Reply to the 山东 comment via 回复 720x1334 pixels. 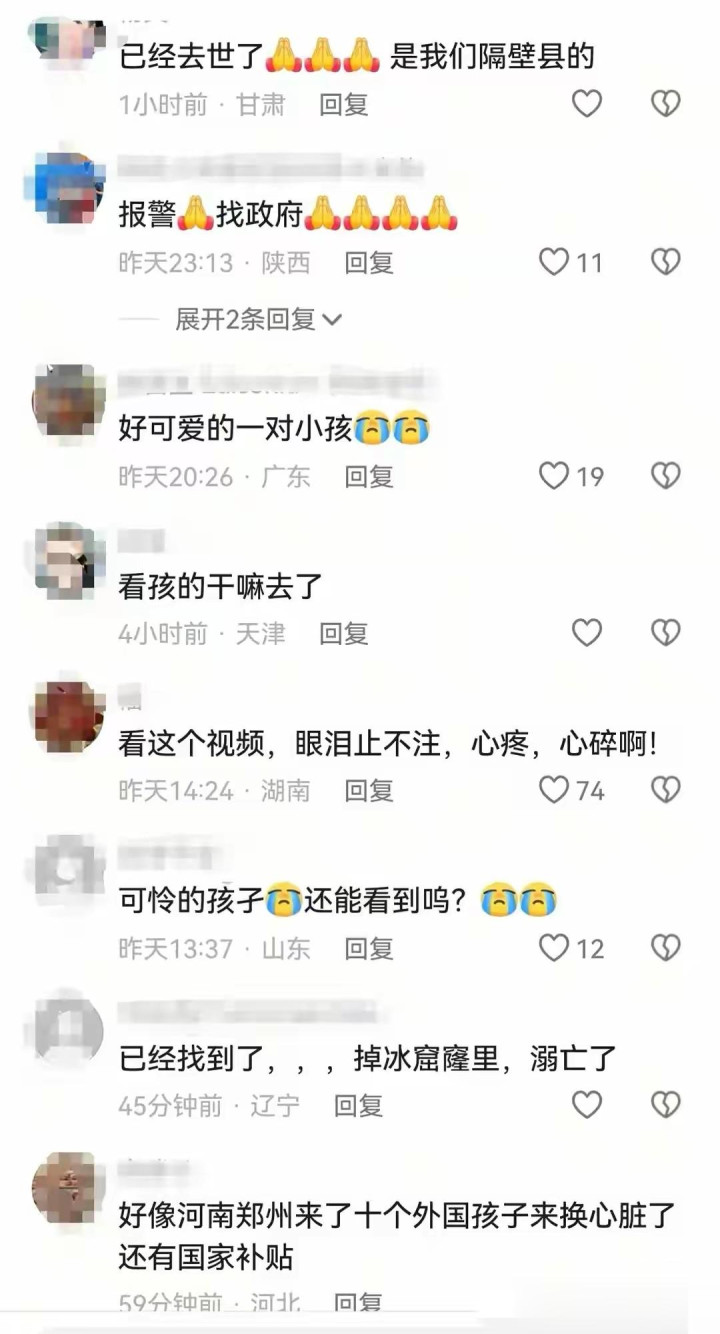pos(369,948)
